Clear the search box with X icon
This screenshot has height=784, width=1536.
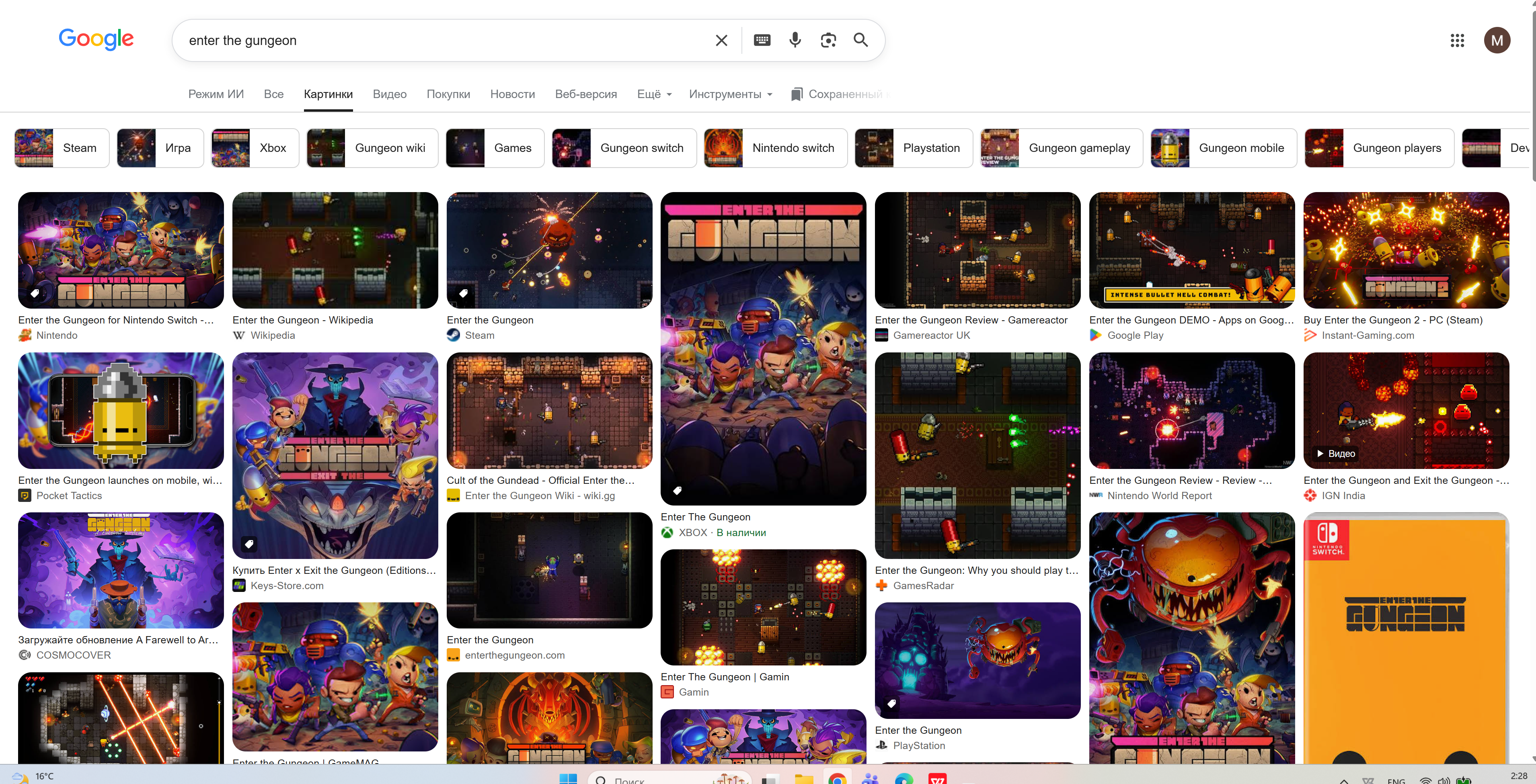721,41
